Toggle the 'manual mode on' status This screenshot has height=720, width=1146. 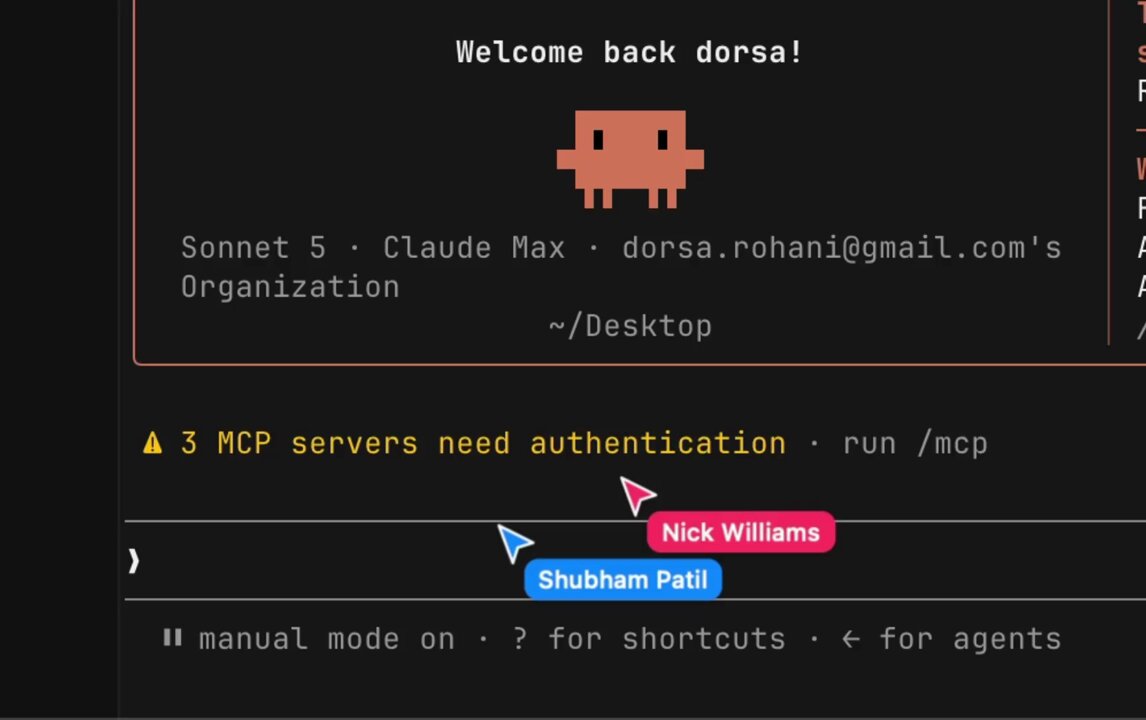point(327,640)
